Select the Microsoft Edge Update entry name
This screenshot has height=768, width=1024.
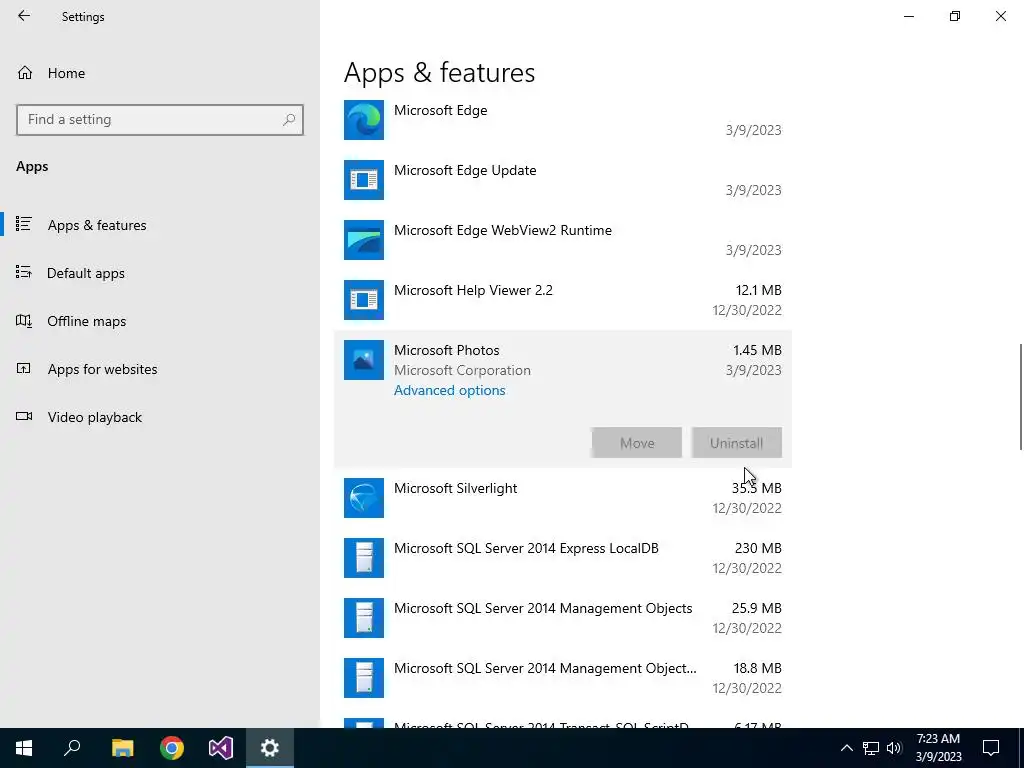(465, 170)
